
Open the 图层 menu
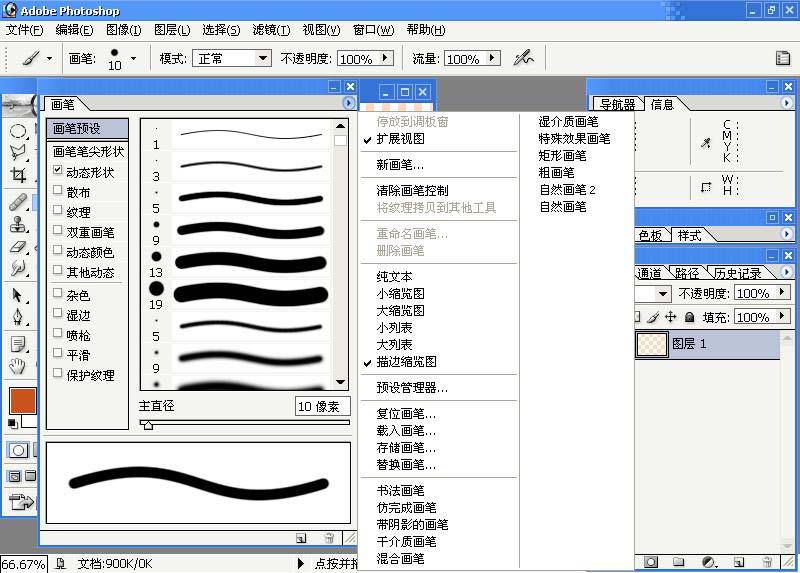172,30
